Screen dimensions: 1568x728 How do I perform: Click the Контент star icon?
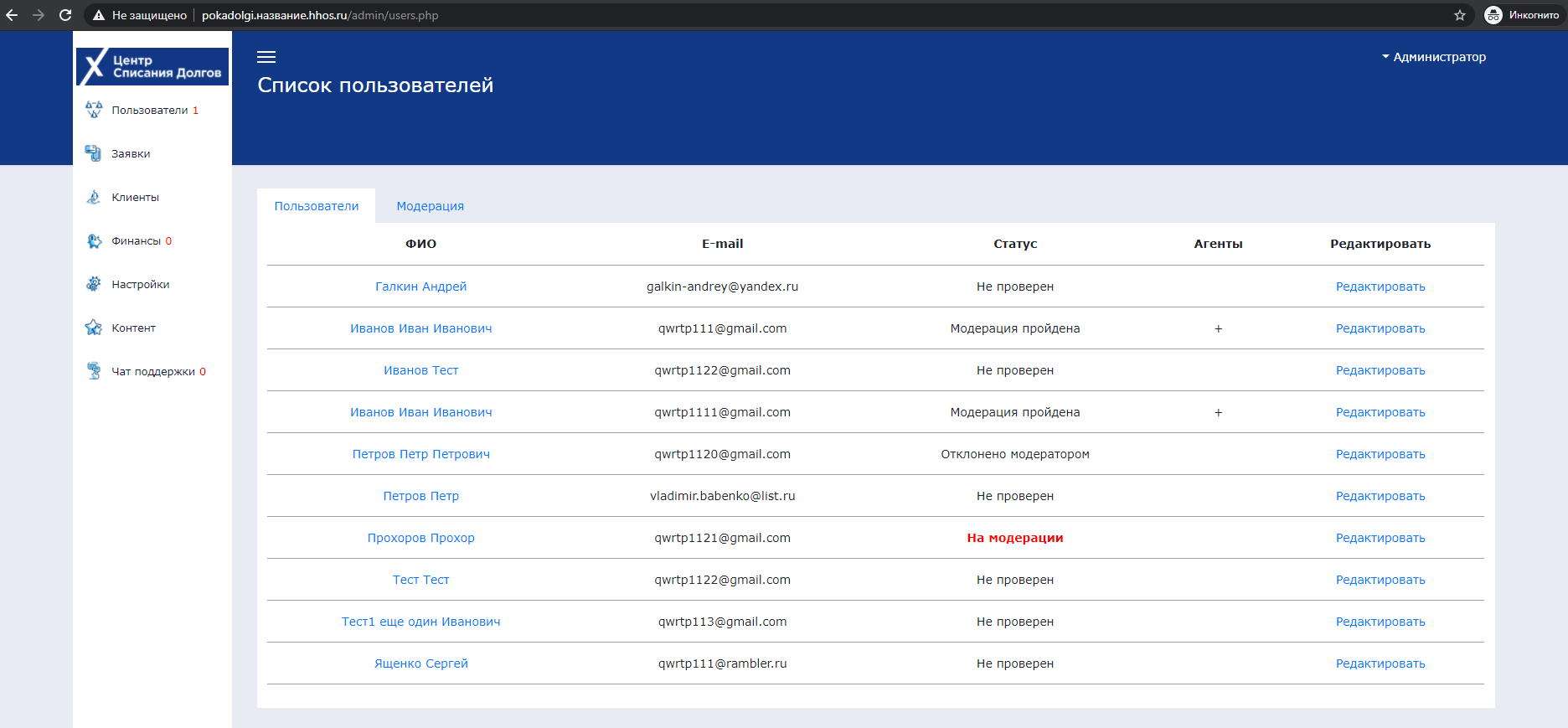pos(94,328)
